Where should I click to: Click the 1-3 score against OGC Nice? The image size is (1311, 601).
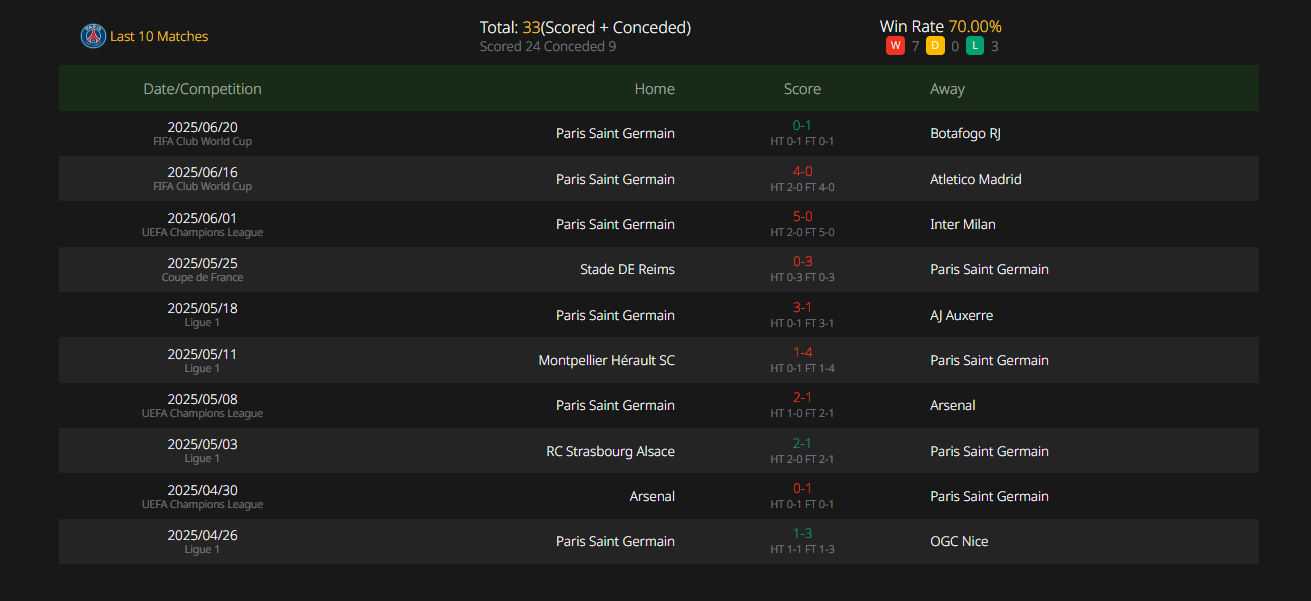tap(802, 533)
